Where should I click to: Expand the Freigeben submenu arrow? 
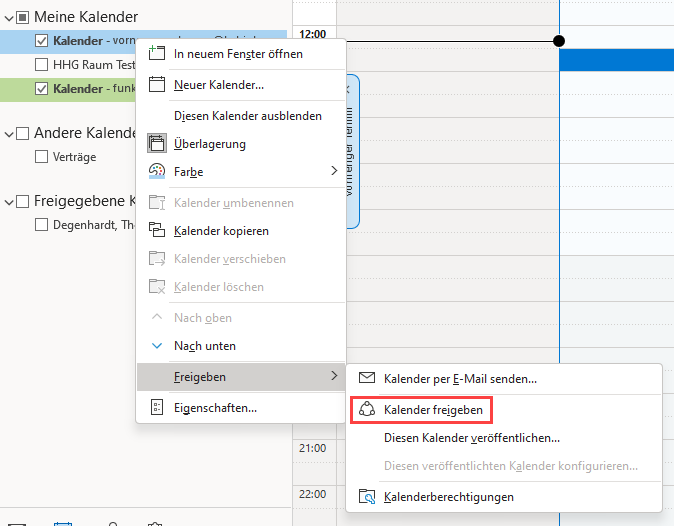pos(334,376)
